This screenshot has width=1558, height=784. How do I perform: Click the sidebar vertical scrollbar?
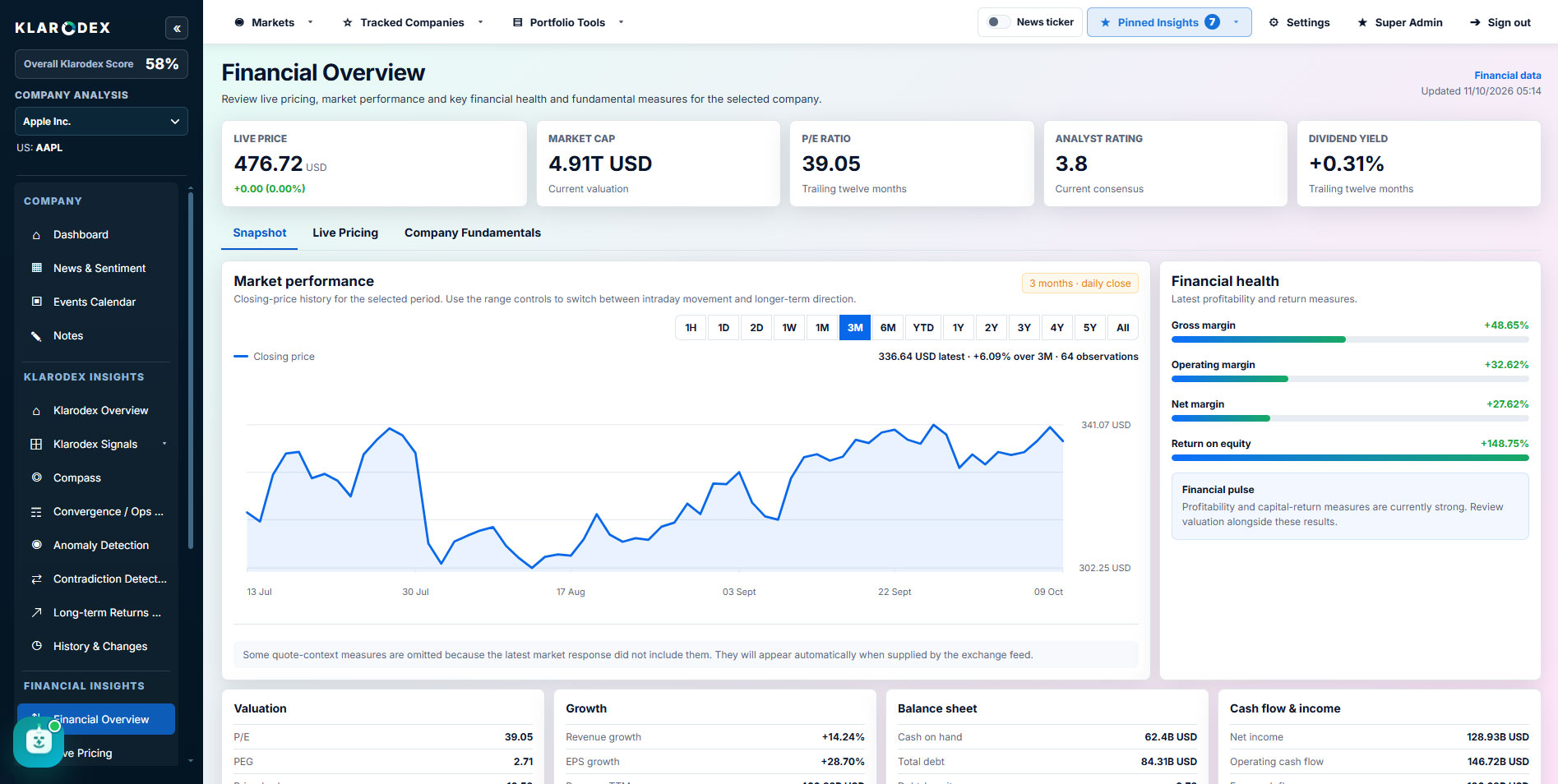tap(191, 370)
